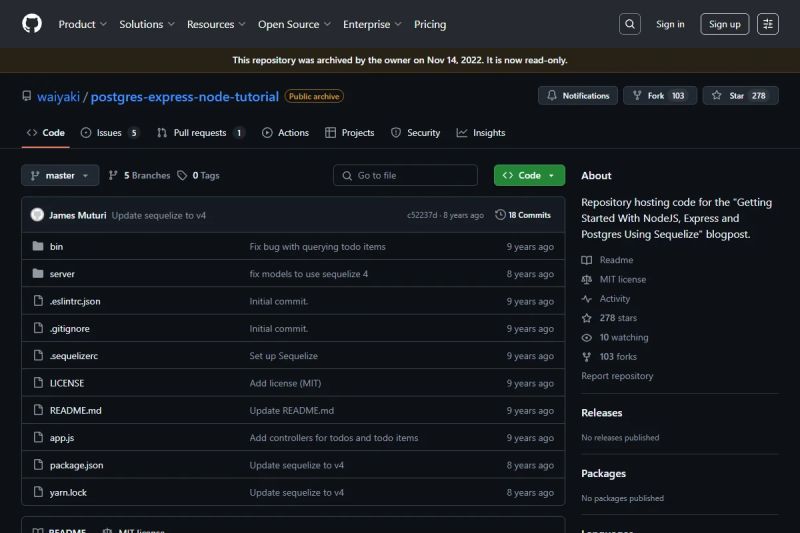Switch to the Security tab
Viewport: 800px width, 533px height.
click(x=415, y=133)
